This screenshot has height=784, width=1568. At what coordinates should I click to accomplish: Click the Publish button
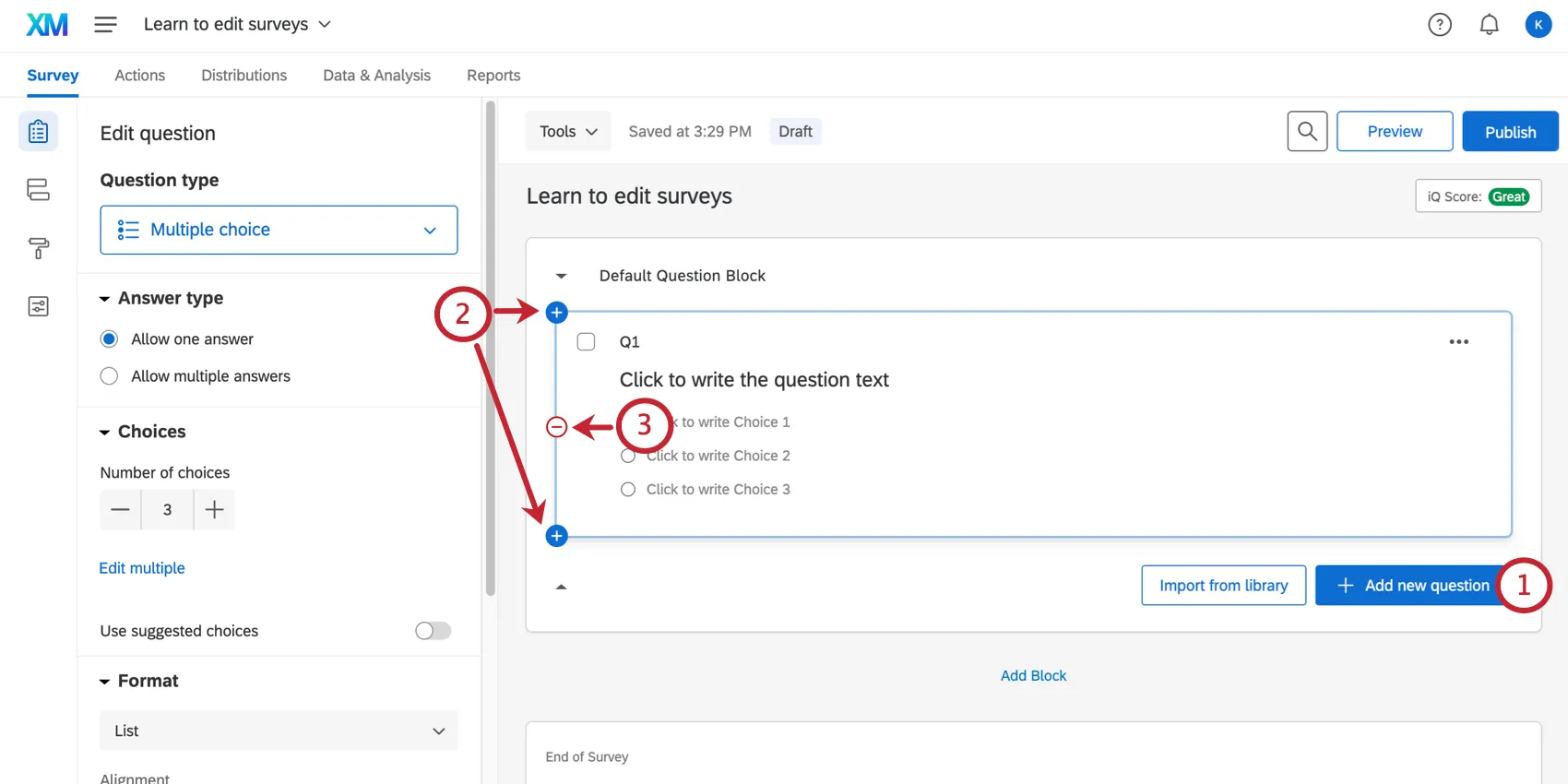pyautogui.click(x=1510, y=132)
